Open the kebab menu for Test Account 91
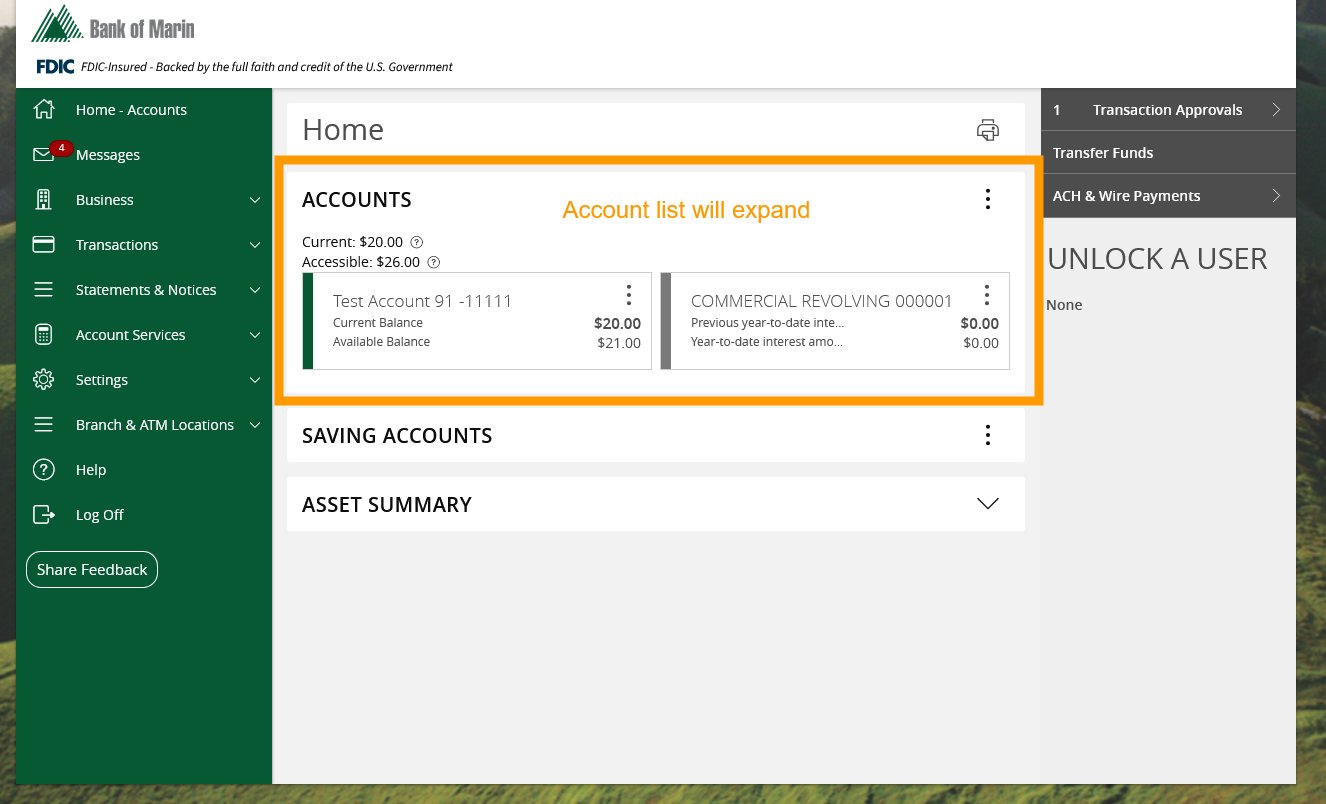 point(629,295)
